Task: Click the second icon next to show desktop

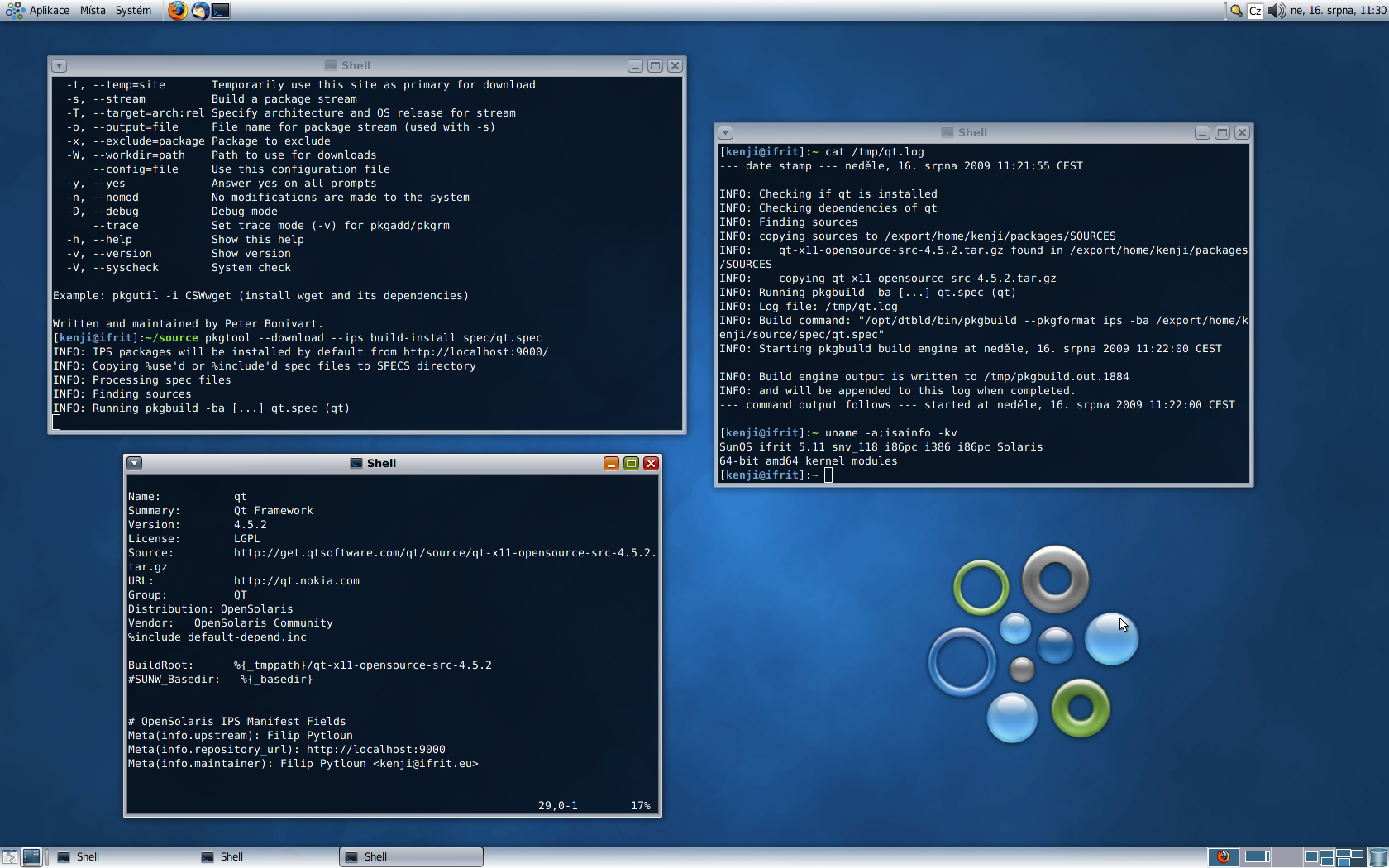Action: [x=31, y=857]
